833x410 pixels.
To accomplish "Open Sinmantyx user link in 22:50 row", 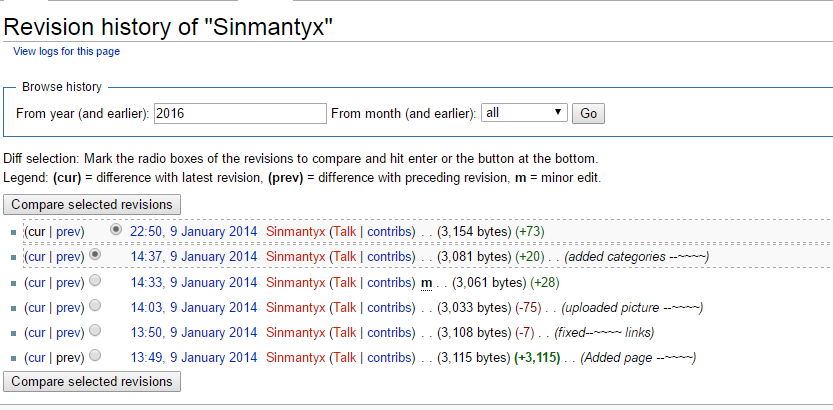I will click(295, 232).
